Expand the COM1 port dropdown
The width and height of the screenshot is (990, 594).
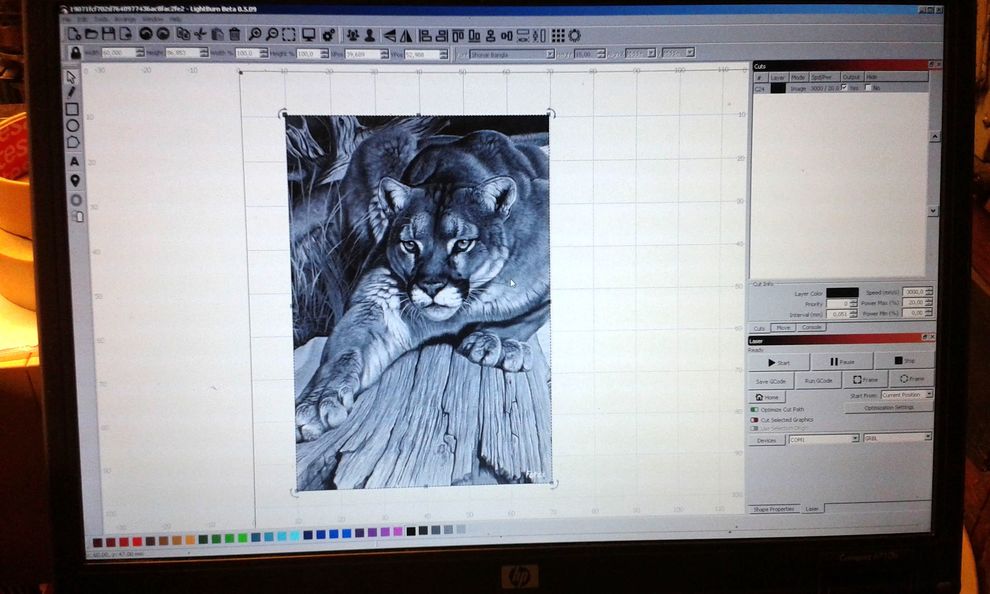point(823,438)
